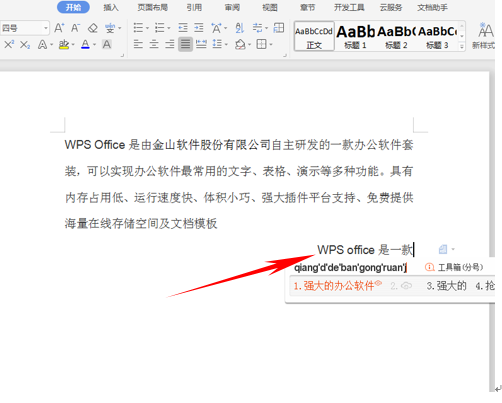
Task: Insert a bulleted list
Action: pos(138,28)
